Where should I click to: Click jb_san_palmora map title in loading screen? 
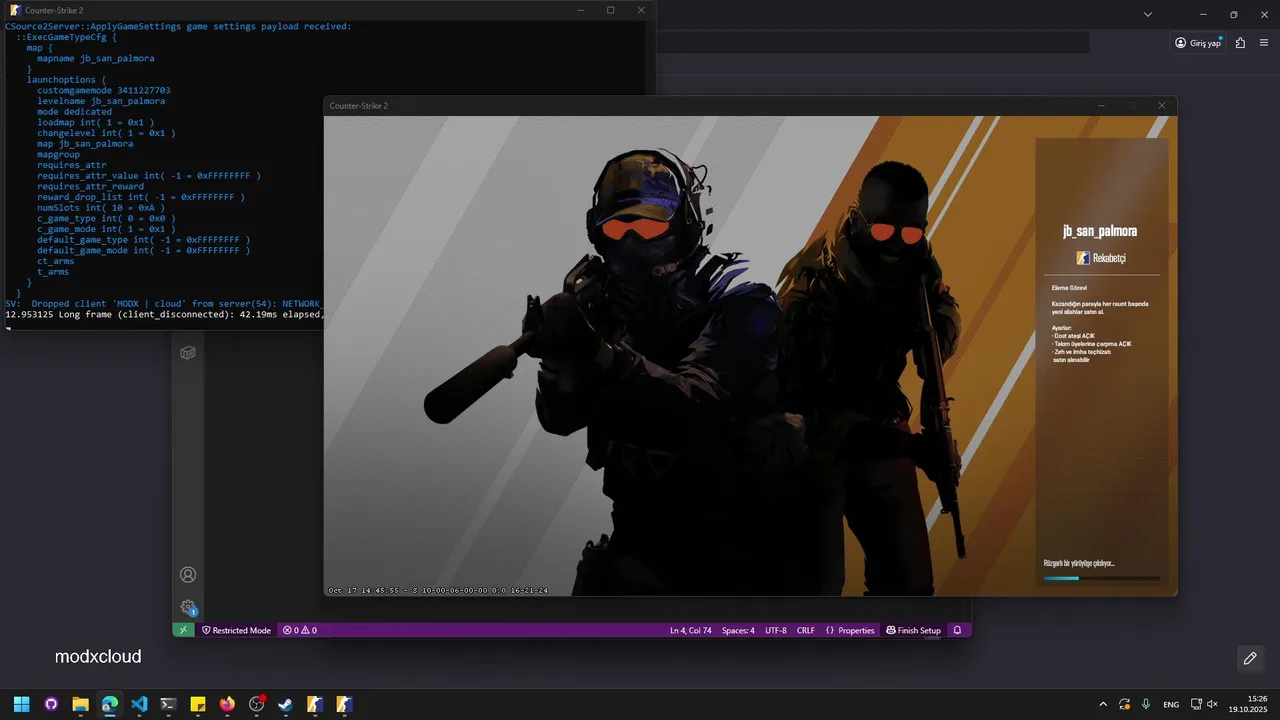click(x=1100, y=231)
